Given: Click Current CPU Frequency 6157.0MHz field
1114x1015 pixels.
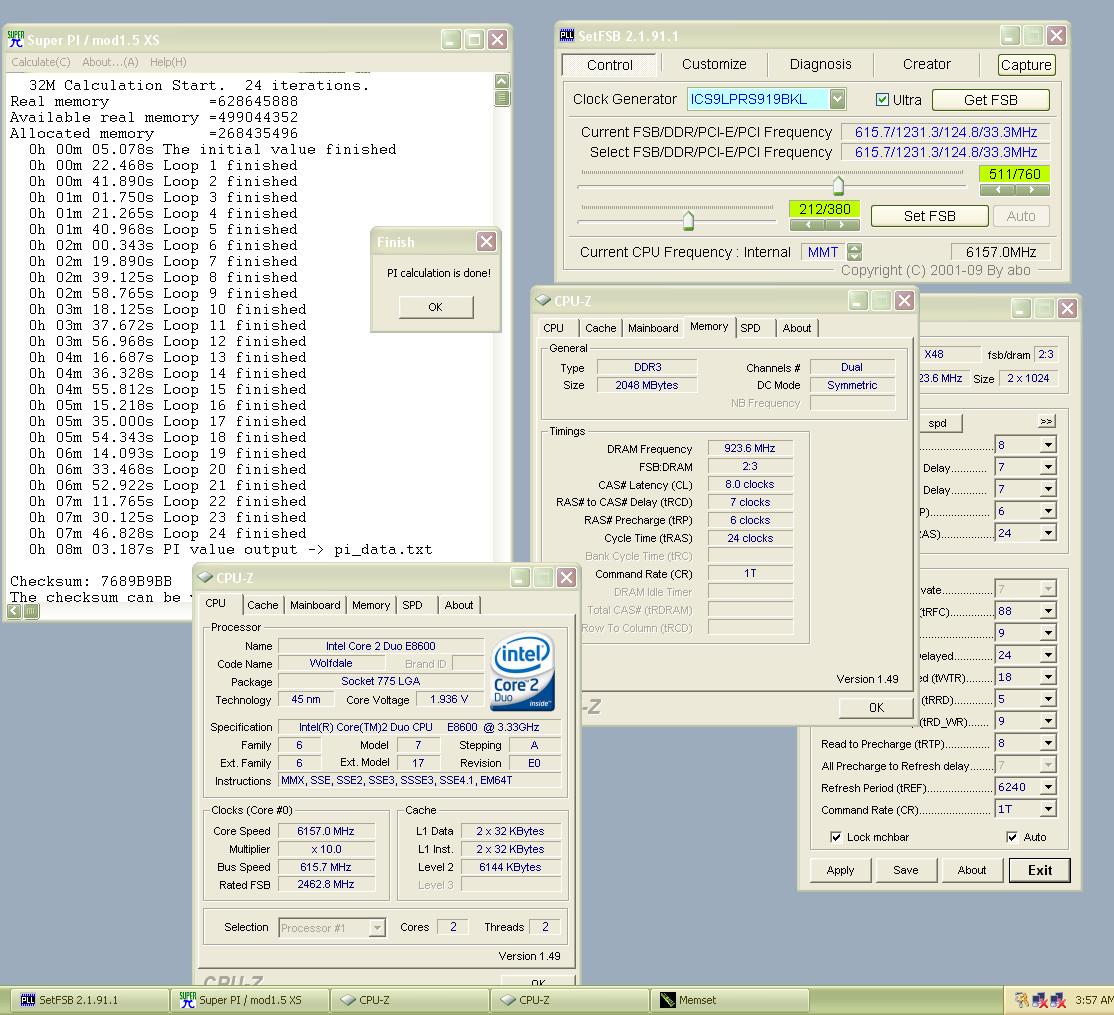Looking at the screenshot, I should tap(1000, 252).
